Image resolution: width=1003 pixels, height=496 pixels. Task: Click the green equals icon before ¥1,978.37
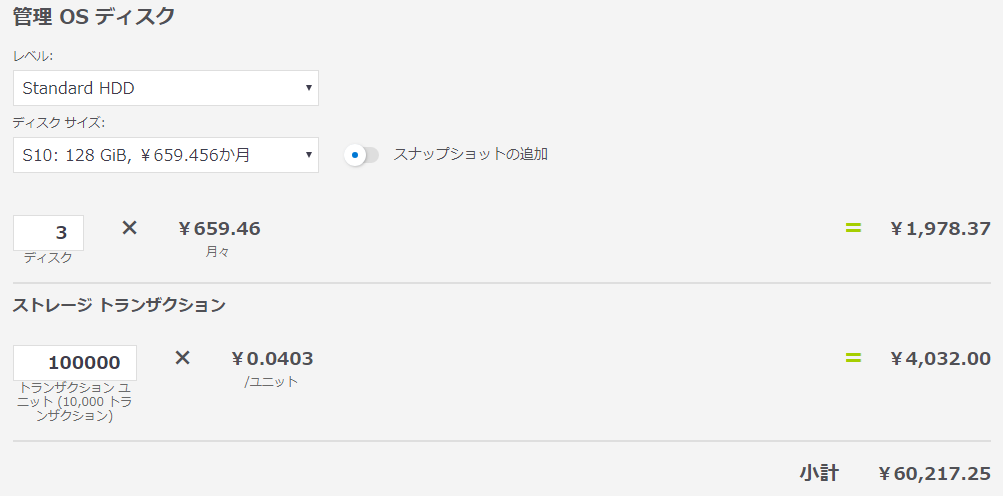pos(853,228)
